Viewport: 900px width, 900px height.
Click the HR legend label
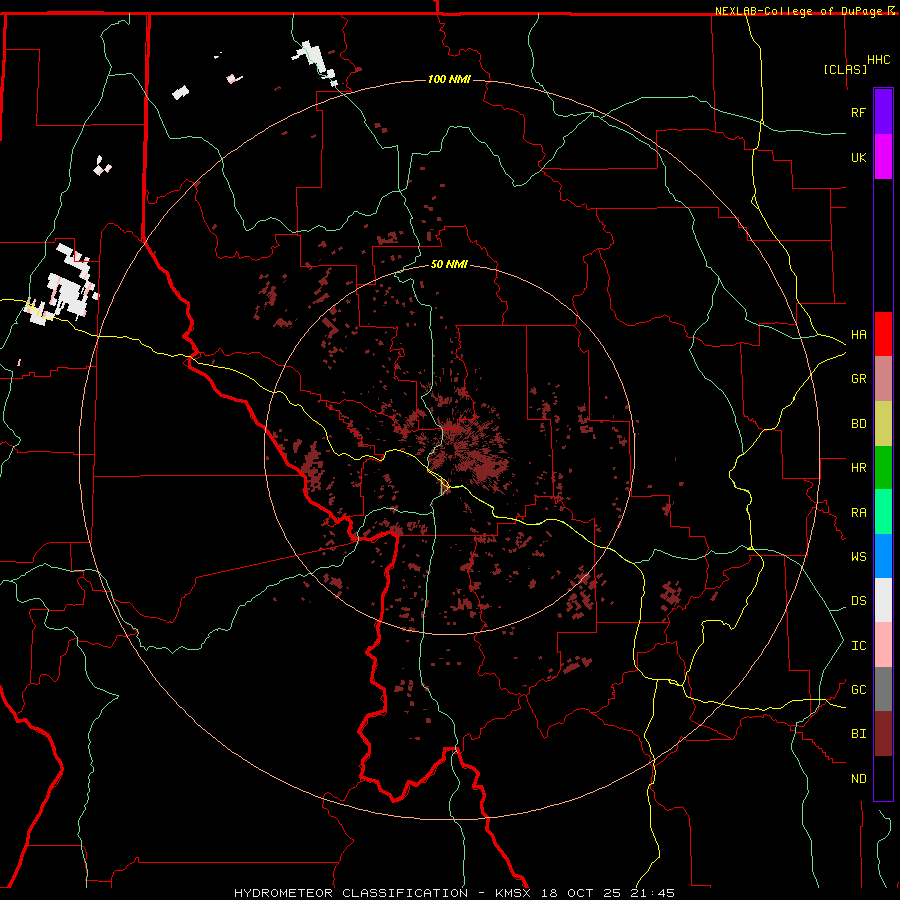point(858,467)
